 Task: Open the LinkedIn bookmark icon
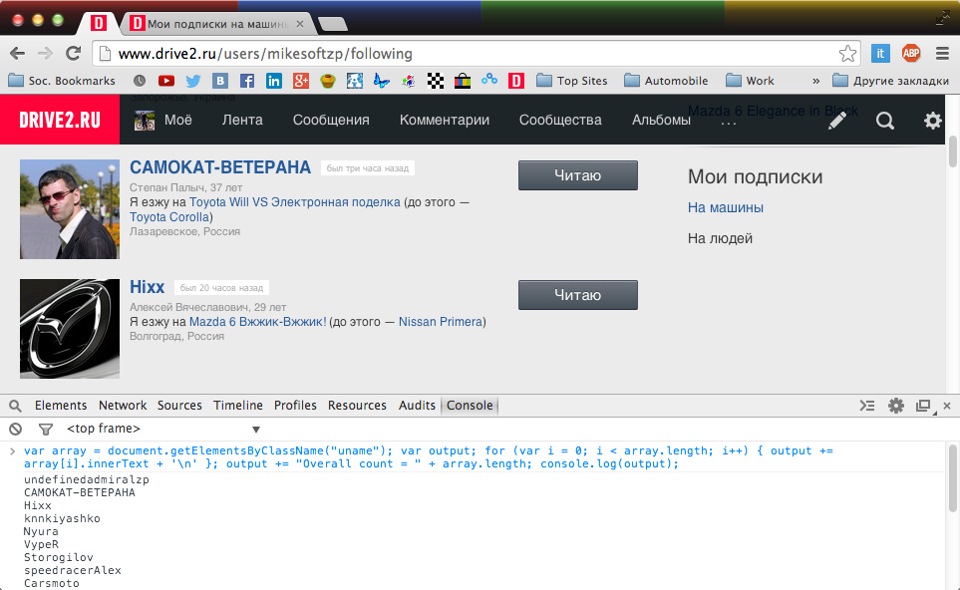click(x=274, y=81)
